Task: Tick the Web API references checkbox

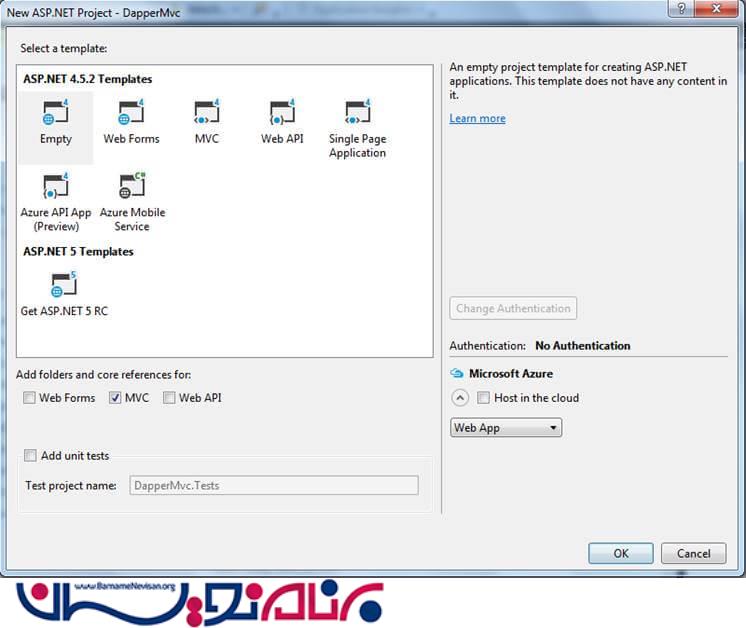Action: coord(169,398)
